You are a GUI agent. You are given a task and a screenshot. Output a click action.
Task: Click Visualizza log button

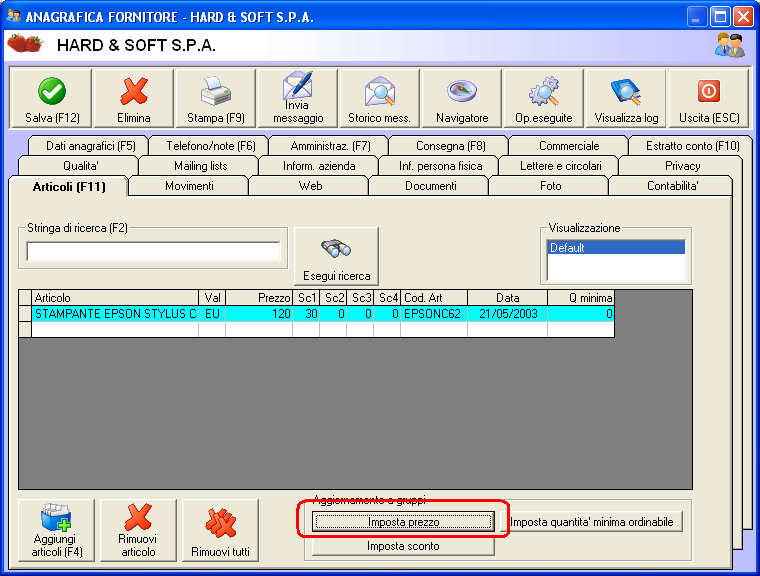click(x=626, y=98)
